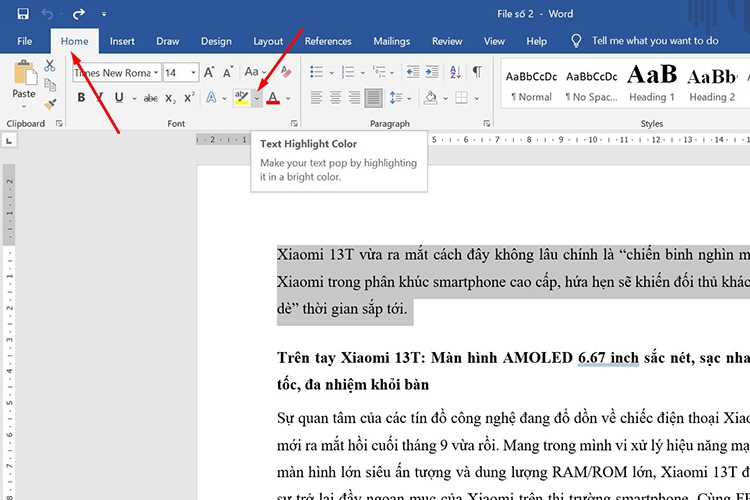Sort text with the A-Z icon
Image resolution: width=750 pixels, height=500 pixels.
[x=455, y=72]
